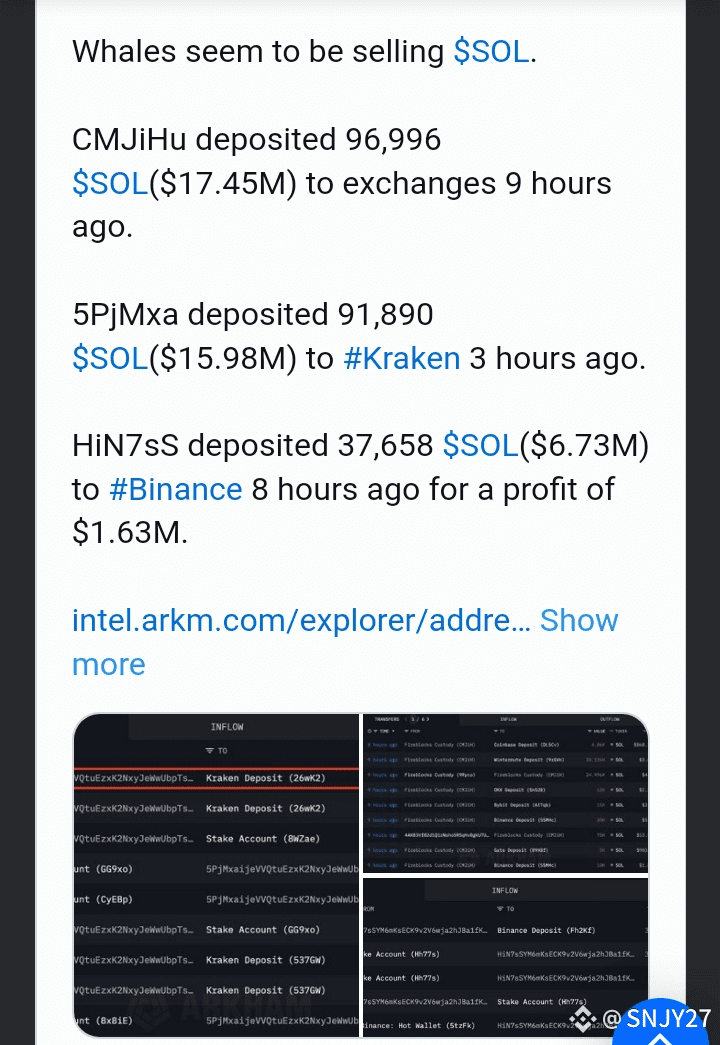
Task: Click the INFLOW header in left thumbnail
Action: click(x=227, y=726)
